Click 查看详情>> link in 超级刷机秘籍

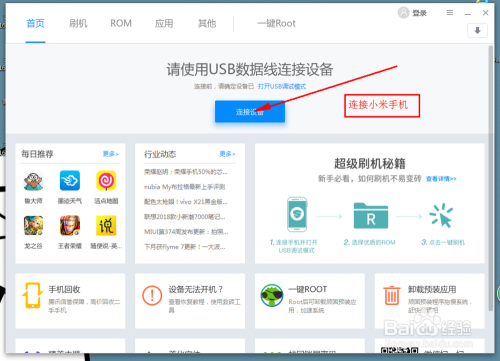tap(441, 179)
